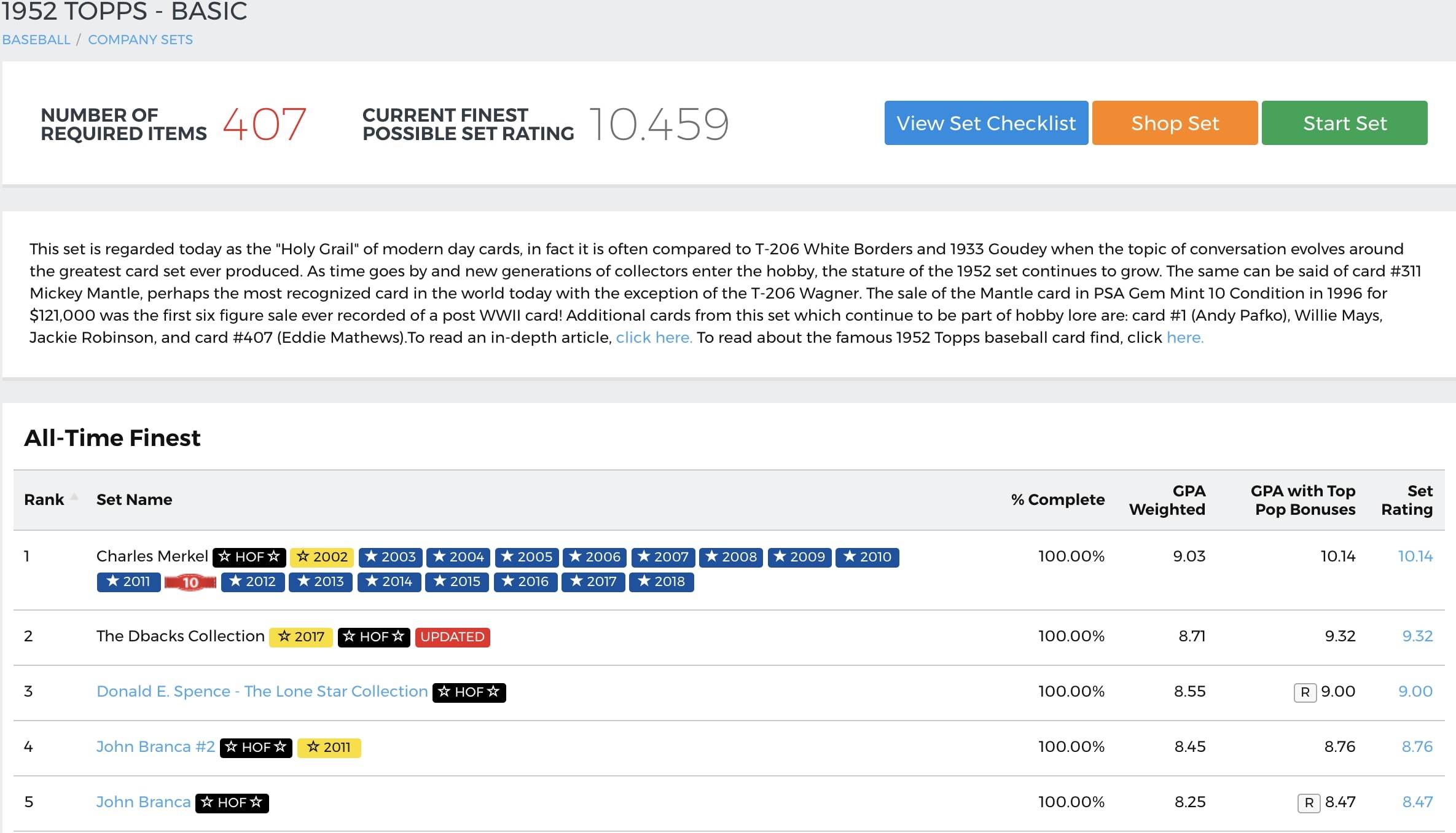Click The Dbacks Collection HOF badge

click(374, 637)
